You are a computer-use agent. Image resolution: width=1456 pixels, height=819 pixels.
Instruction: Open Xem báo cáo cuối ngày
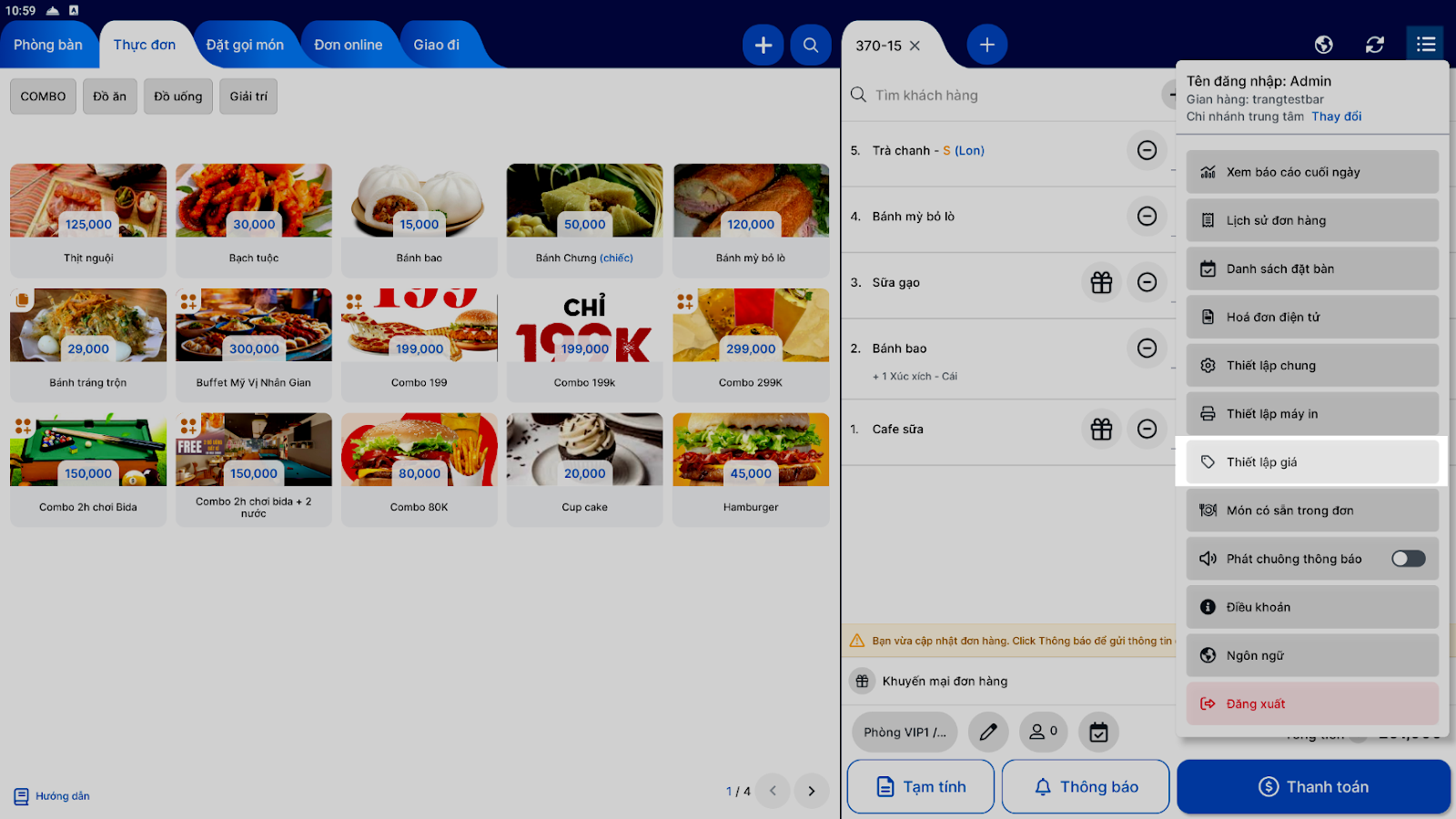(x=1312, y=172)
